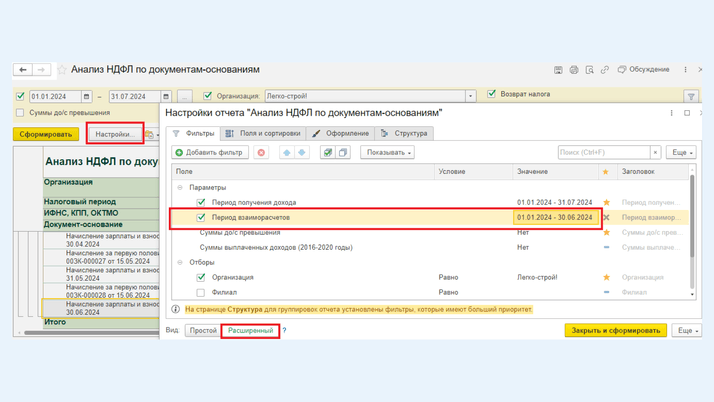This screenshot has height=402, width=714.
Task: Click star next to Период получения дохода
Action: click(606, 202)
